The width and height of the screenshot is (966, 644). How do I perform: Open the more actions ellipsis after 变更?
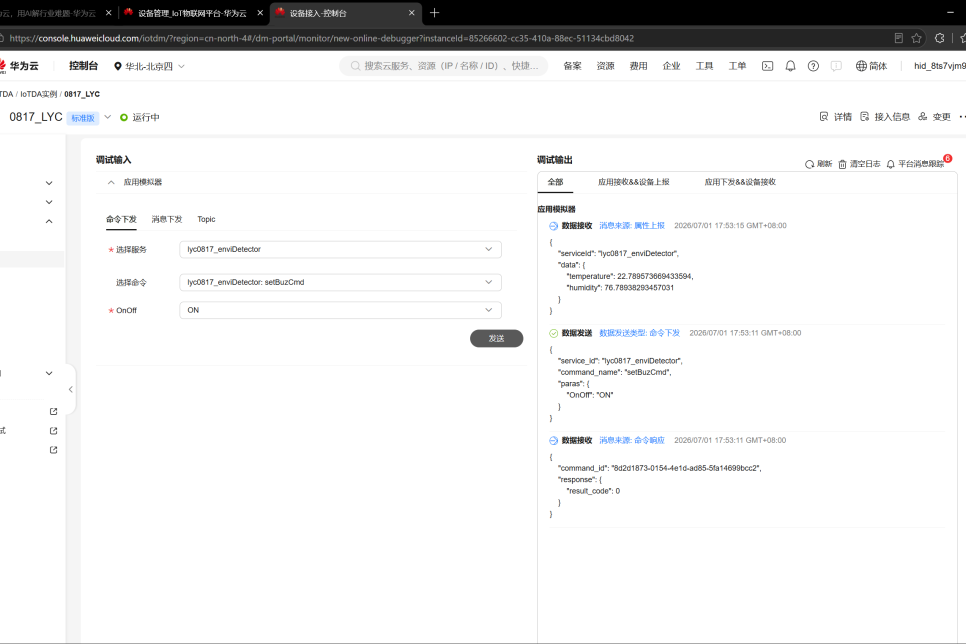click(962, 116)
